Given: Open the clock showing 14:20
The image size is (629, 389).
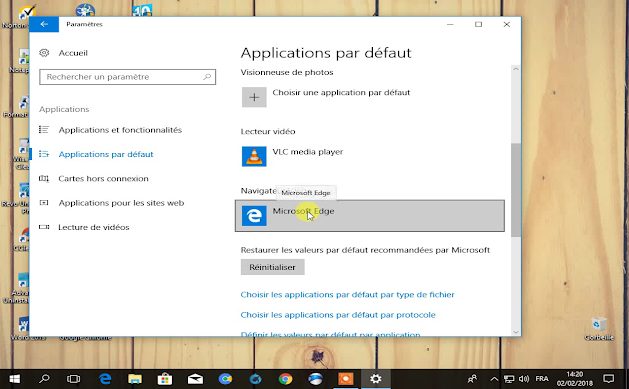Looking at the screenshot, I should tap(574, 379).
